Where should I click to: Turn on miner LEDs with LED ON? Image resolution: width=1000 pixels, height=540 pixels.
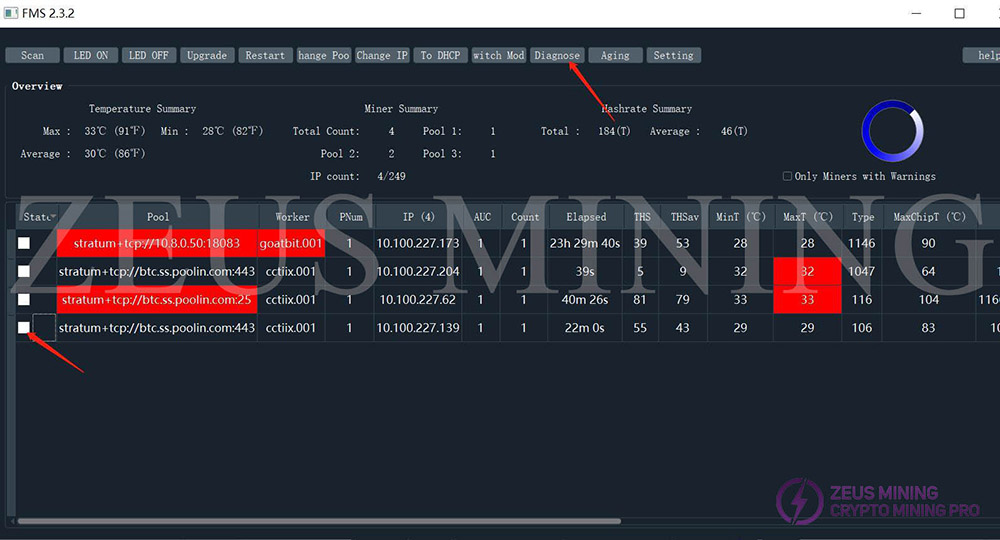click(91, 55)
